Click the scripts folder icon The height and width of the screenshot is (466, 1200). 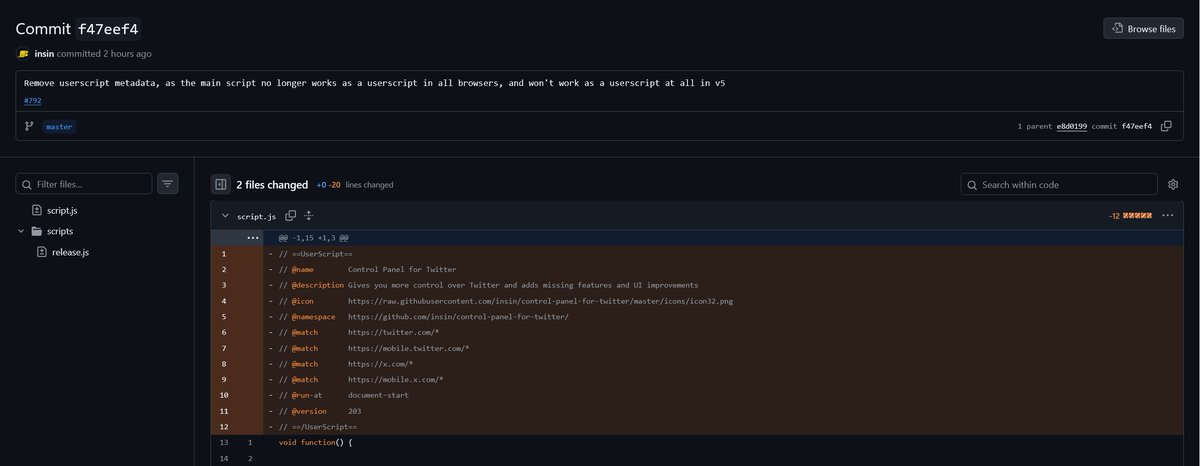[x=37, y=231]
